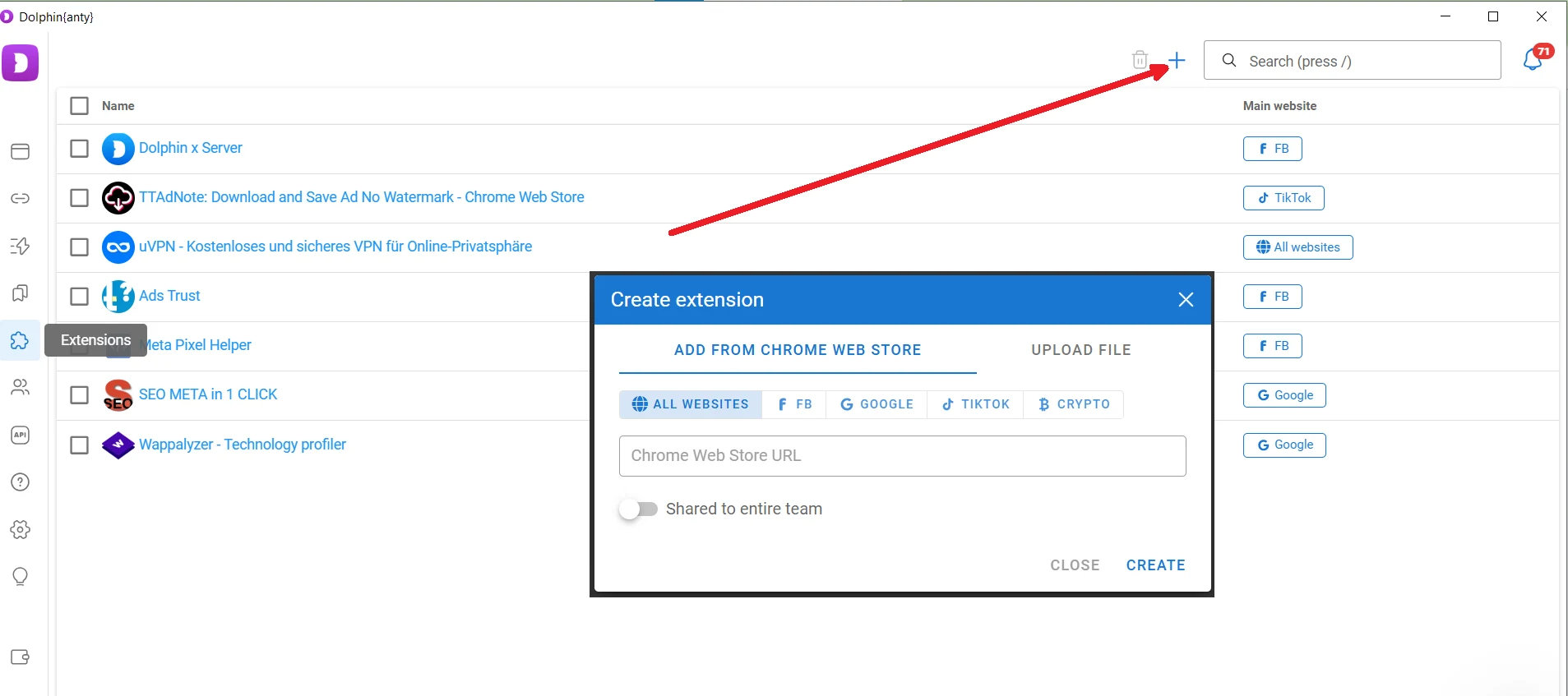Screen dimensions: 1568x696
Task: Toggle Shared to entire team switch
Action: tap(639, 509)
